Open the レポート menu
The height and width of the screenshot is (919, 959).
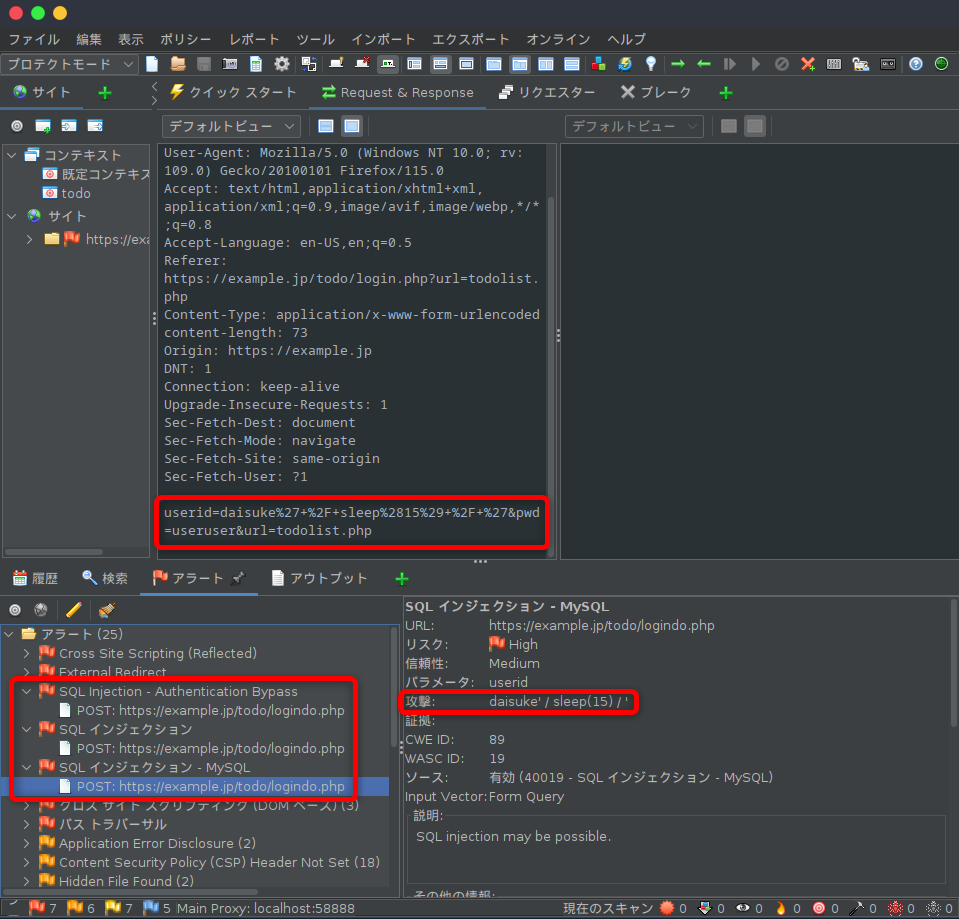pos(254,40)
